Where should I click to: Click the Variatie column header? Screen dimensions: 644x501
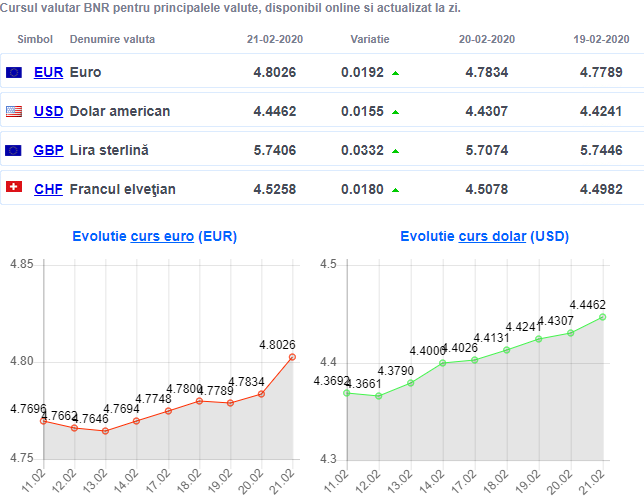point(370,40)
